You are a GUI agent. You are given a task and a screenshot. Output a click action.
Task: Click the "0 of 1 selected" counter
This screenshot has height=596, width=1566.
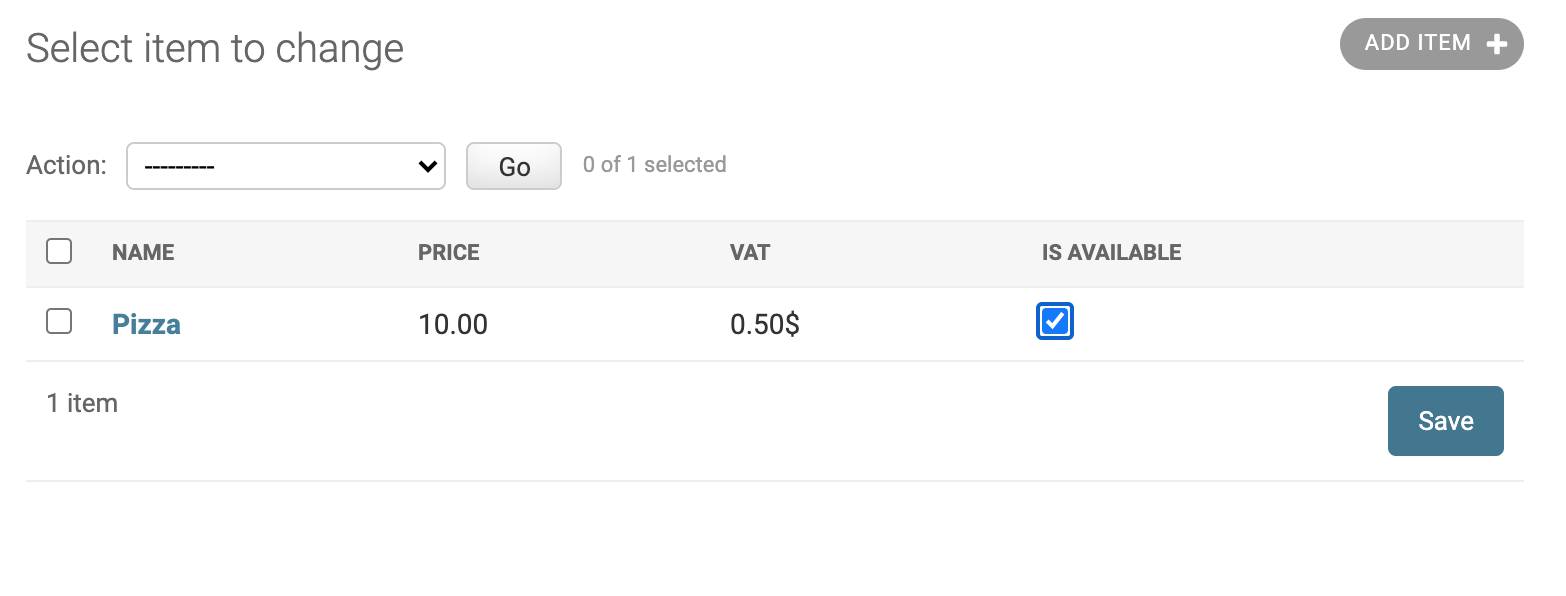click(x=654, y=165)
